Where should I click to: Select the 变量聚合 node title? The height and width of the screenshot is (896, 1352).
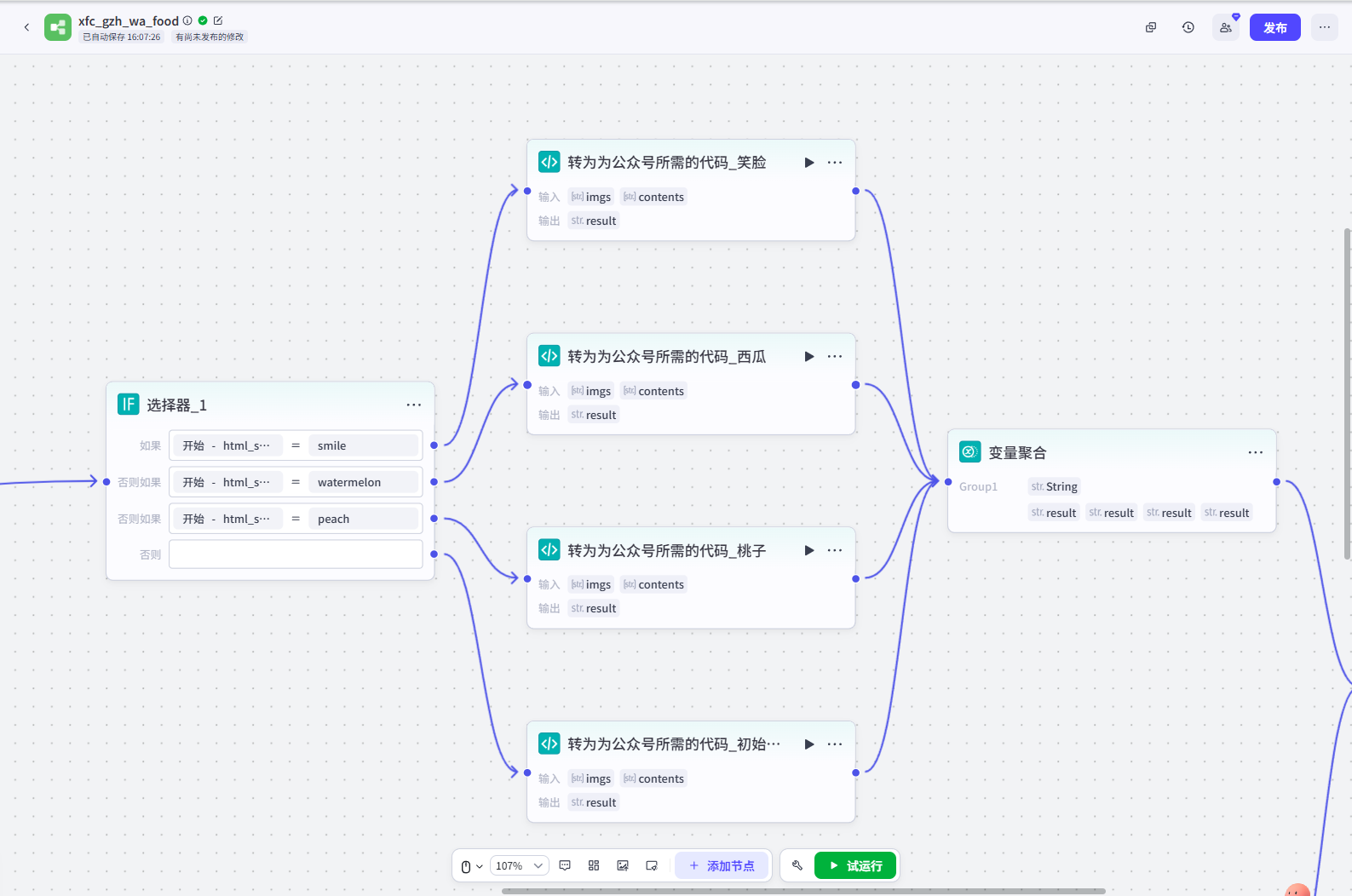[1017, 453]
